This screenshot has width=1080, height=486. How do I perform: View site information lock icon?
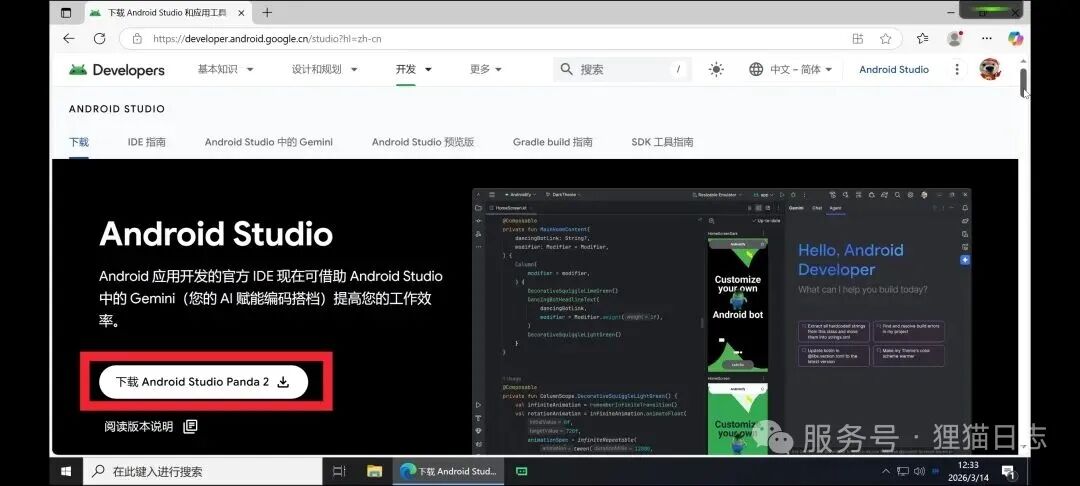tap(137, 39)
